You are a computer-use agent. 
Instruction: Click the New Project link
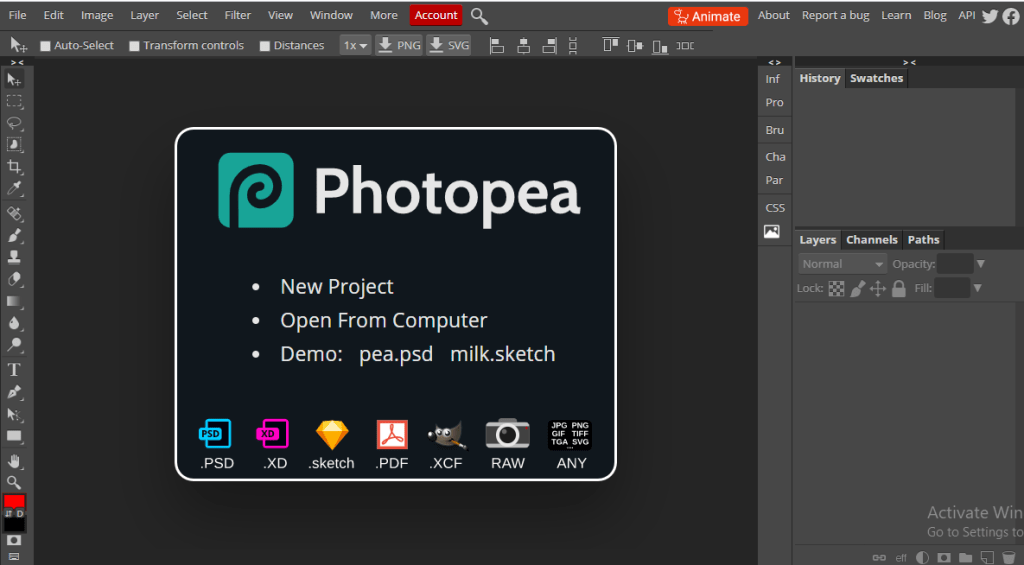pyautogui.click(x=337, y=287)
